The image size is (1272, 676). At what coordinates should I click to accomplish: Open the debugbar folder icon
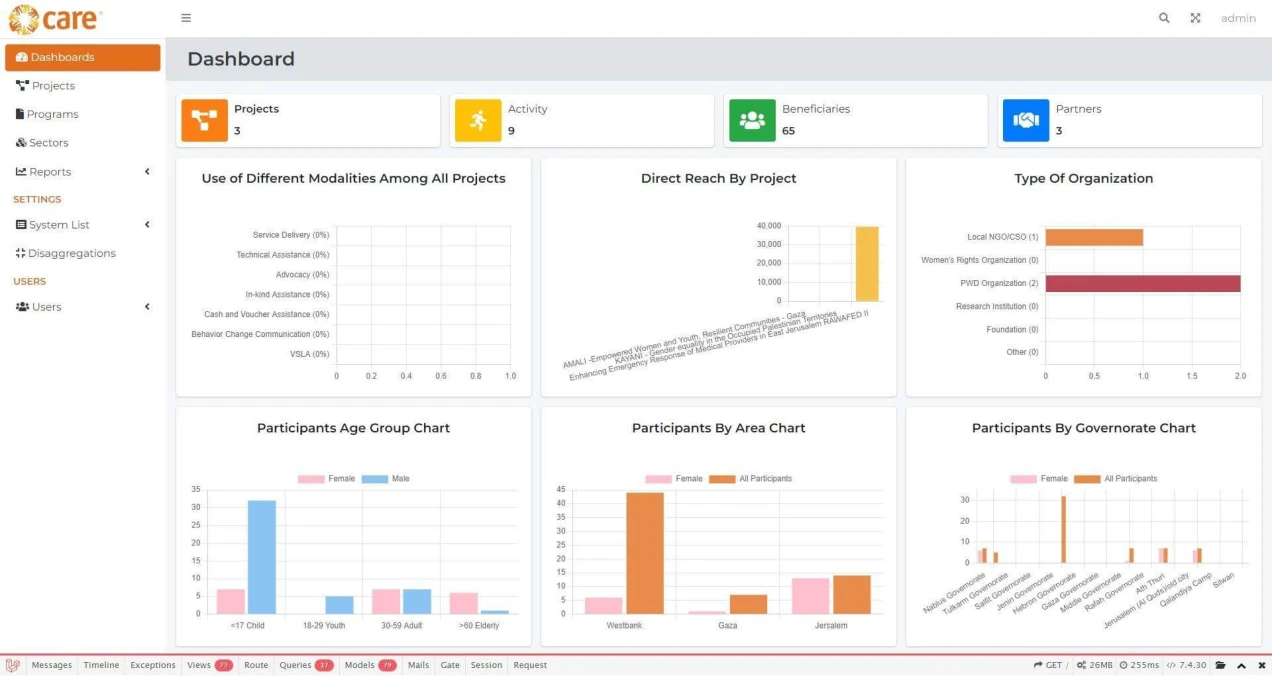click(x=1220, y=665)
